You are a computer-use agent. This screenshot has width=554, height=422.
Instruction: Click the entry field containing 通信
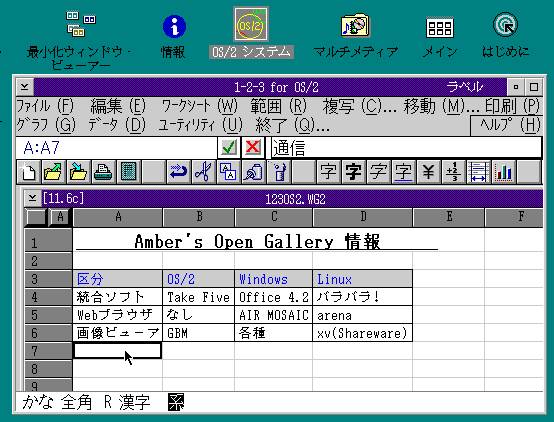coord(406,147)
